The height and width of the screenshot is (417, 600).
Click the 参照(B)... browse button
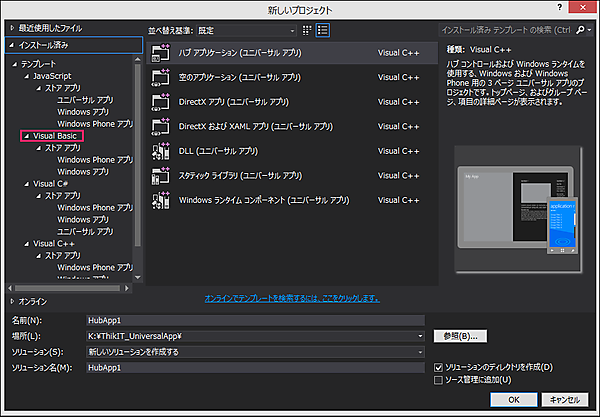click(x=460, y=336)
